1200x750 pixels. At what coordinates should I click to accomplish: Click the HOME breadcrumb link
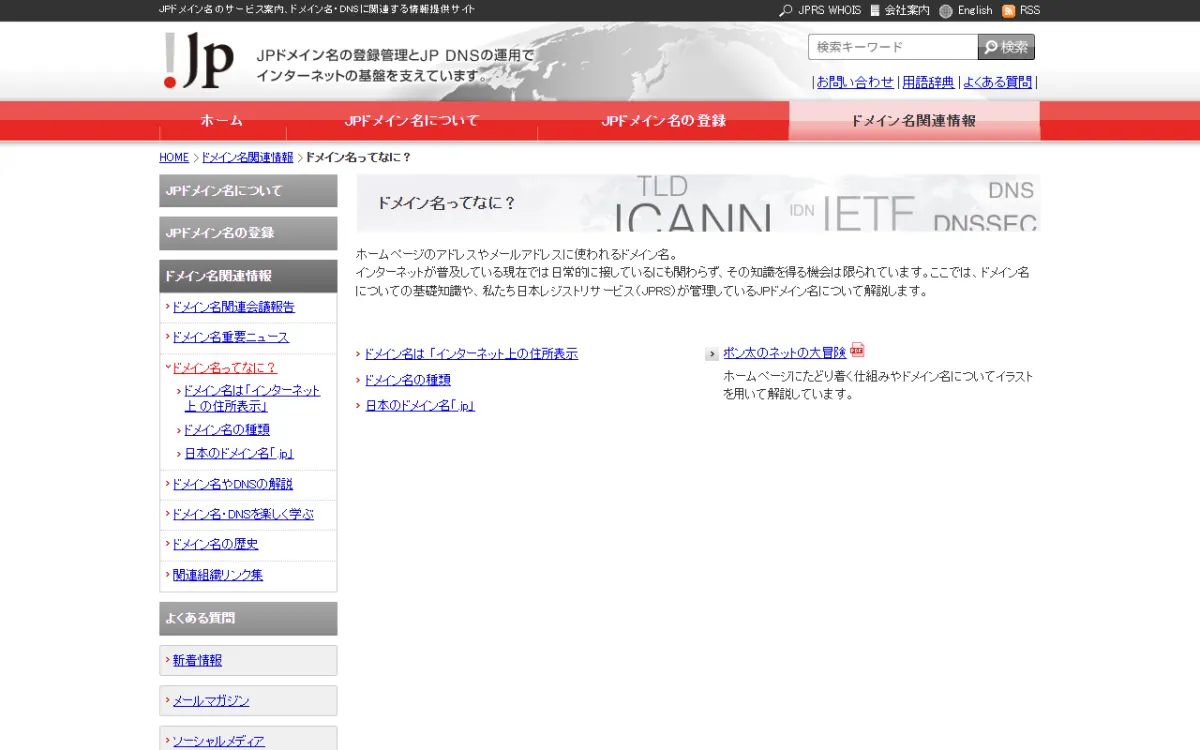(x=174, y=158)
